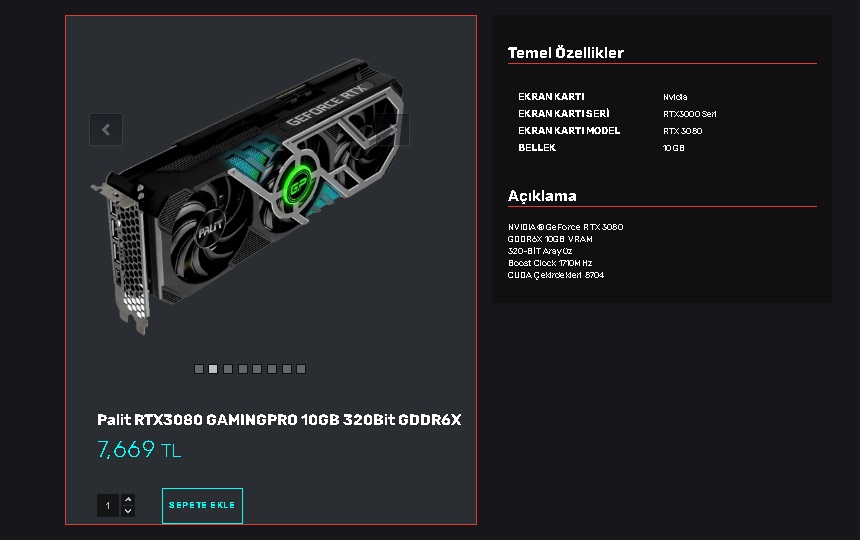860x540 pixels.
Task: Click the Palit graphics card image
Action: coord(248,195)
